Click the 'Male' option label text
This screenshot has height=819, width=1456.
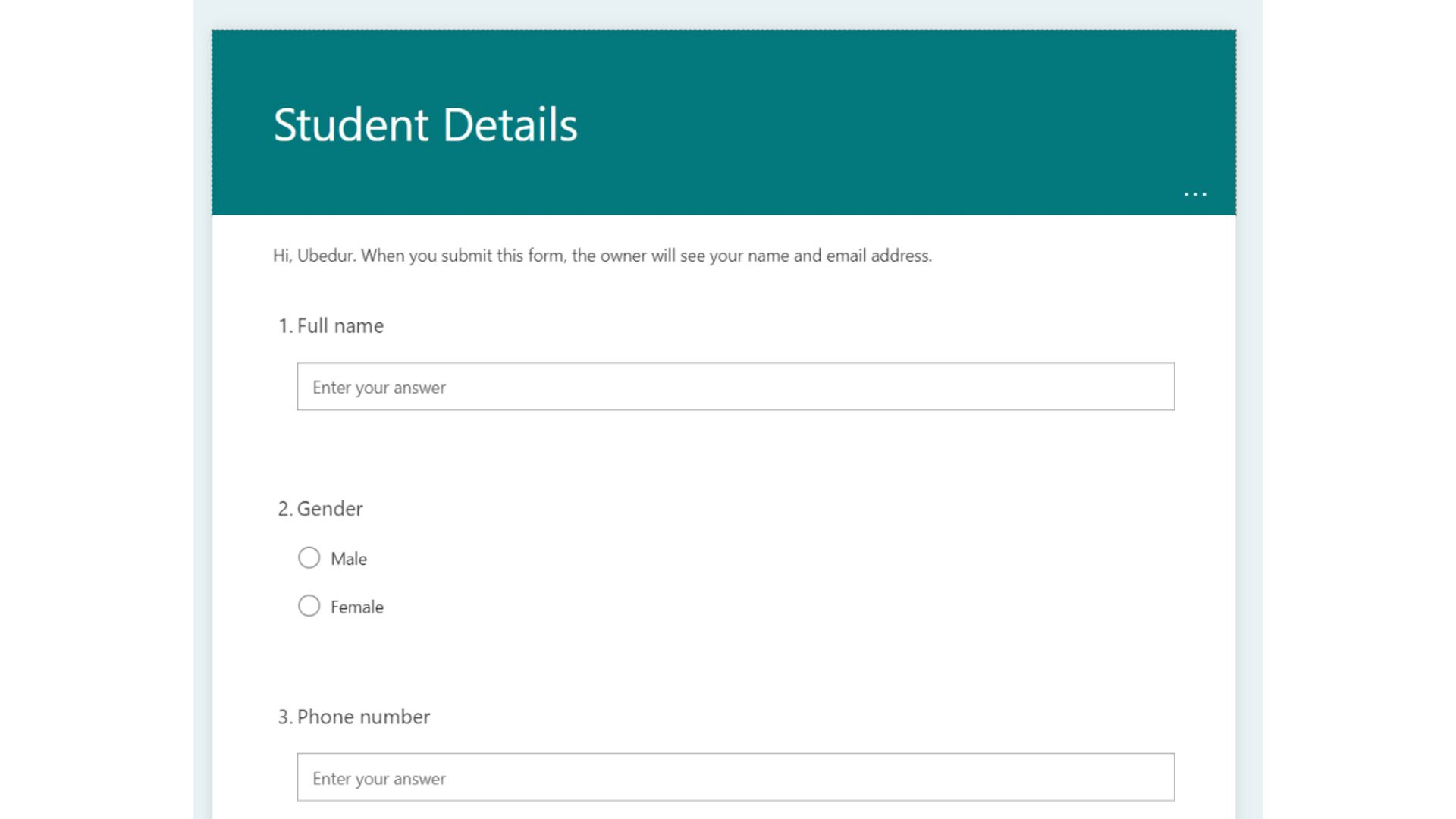(349, 559)
